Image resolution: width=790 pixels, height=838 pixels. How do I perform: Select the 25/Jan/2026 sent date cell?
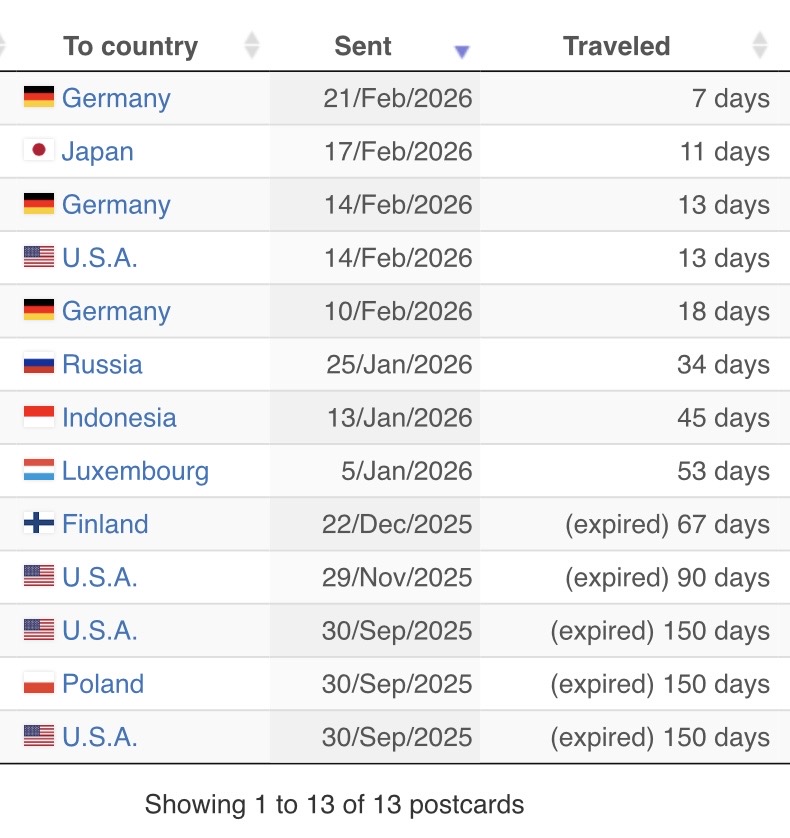399,365
